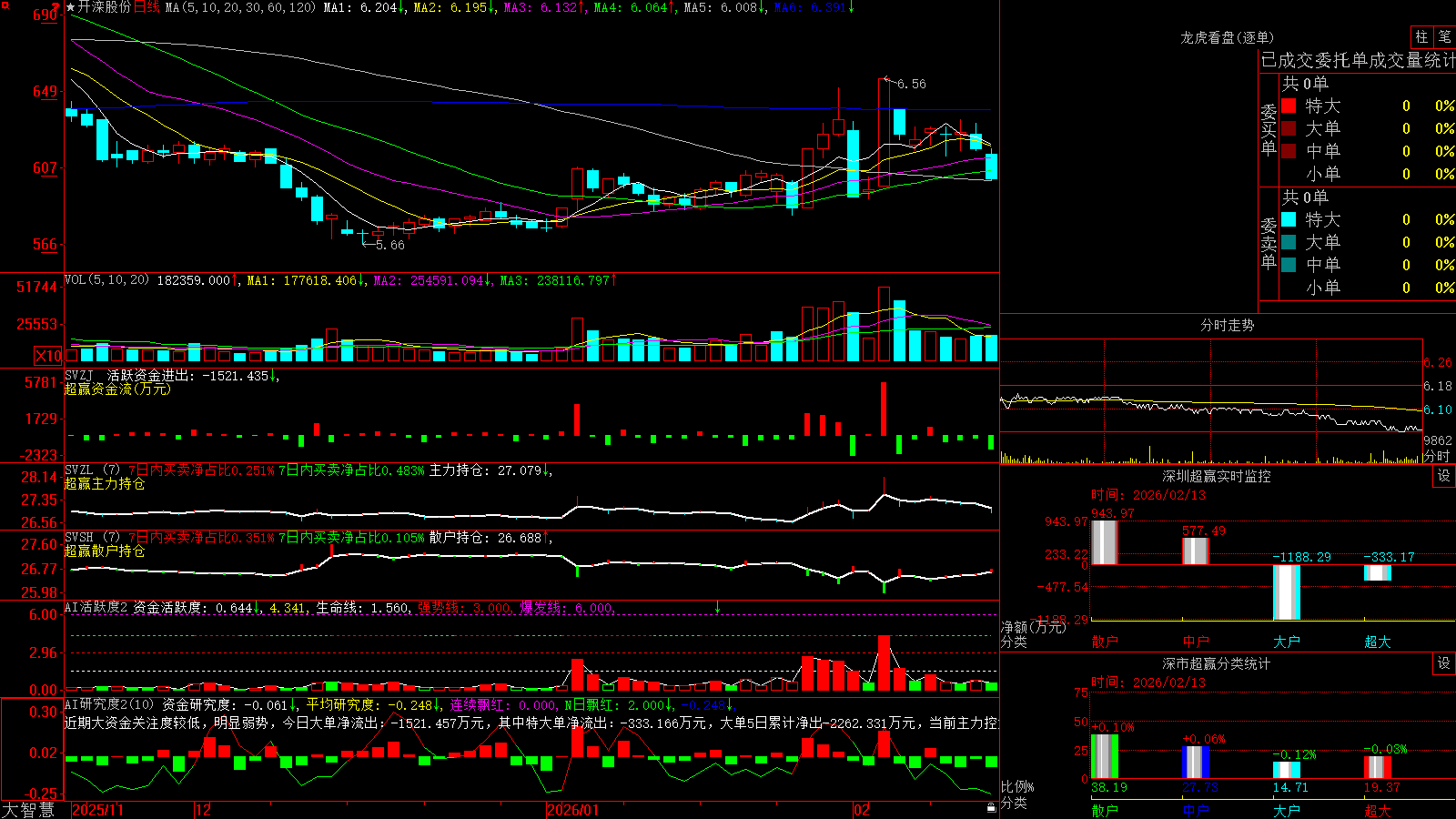This screenshot has height=819, width=1456.
Task: Click the star icon before 开滦股份
Action: [x=71, y=7]
